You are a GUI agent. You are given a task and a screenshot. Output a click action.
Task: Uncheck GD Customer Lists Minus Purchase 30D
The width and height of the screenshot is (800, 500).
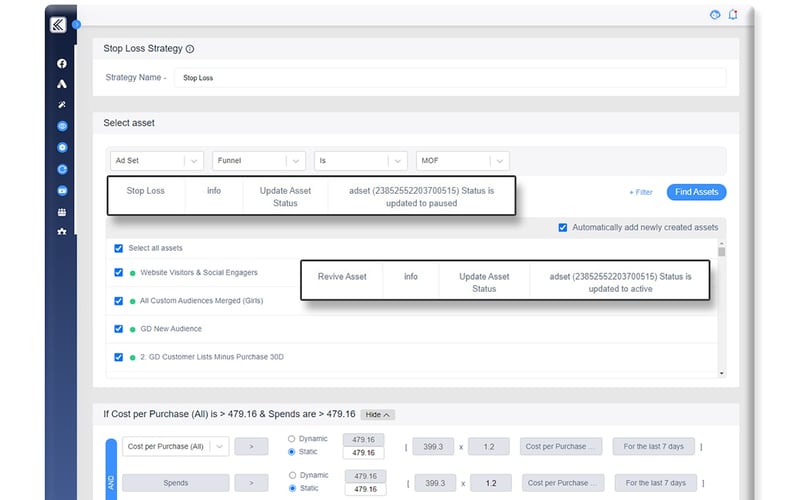[118, 357]
